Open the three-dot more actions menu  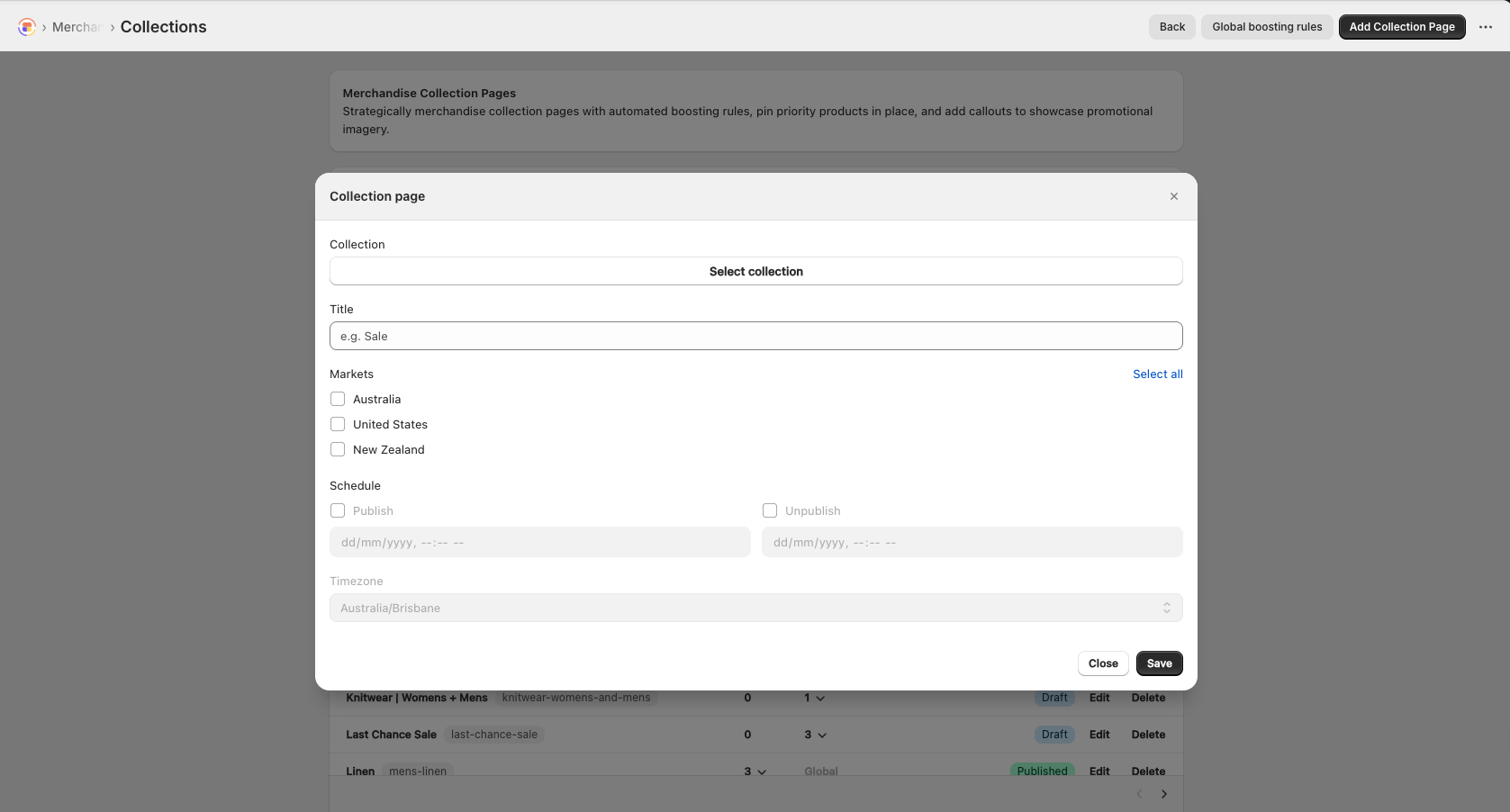coord(1486,27)
